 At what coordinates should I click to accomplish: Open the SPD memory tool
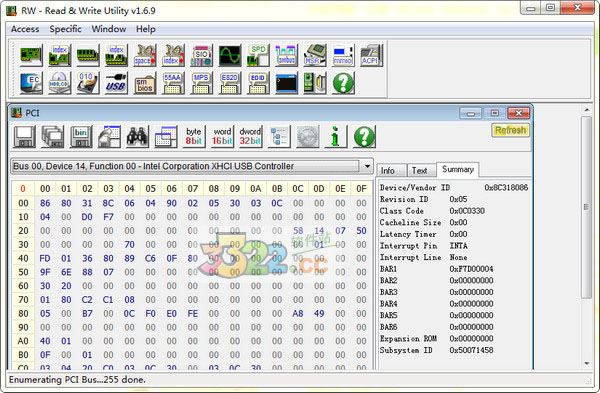pos(258,55)
